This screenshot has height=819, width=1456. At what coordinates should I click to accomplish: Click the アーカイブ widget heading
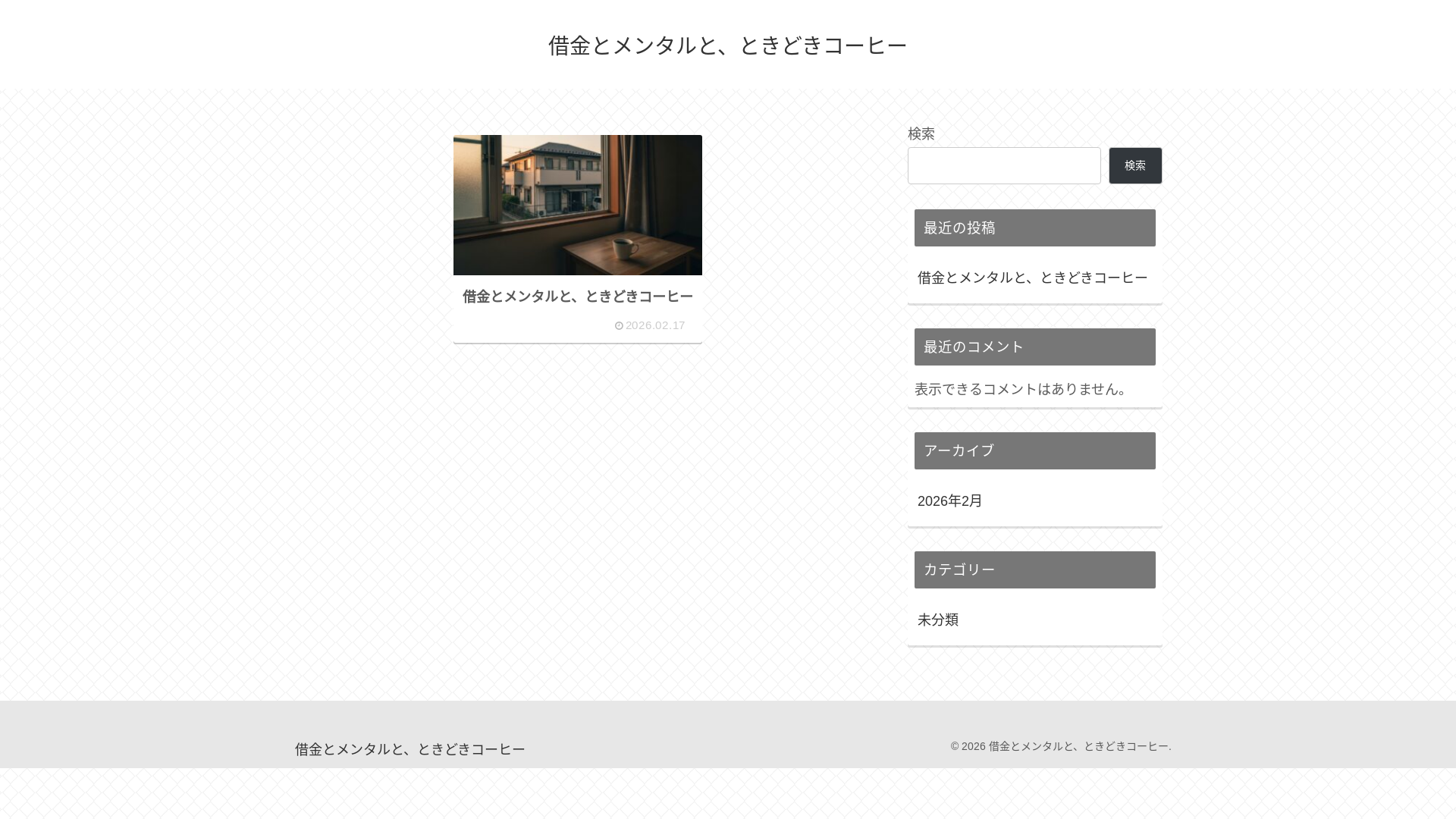coord(1035,450)
